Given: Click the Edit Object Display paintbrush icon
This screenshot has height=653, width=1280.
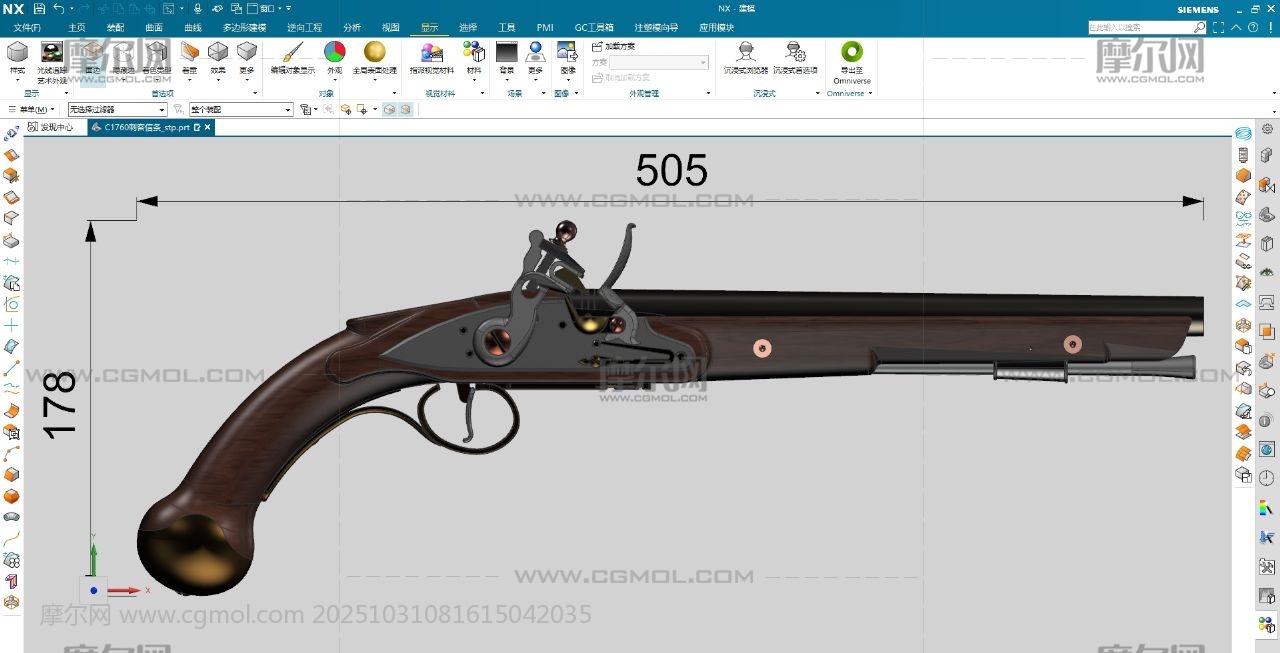Looking at the screenshot, I should pos(292,53).
